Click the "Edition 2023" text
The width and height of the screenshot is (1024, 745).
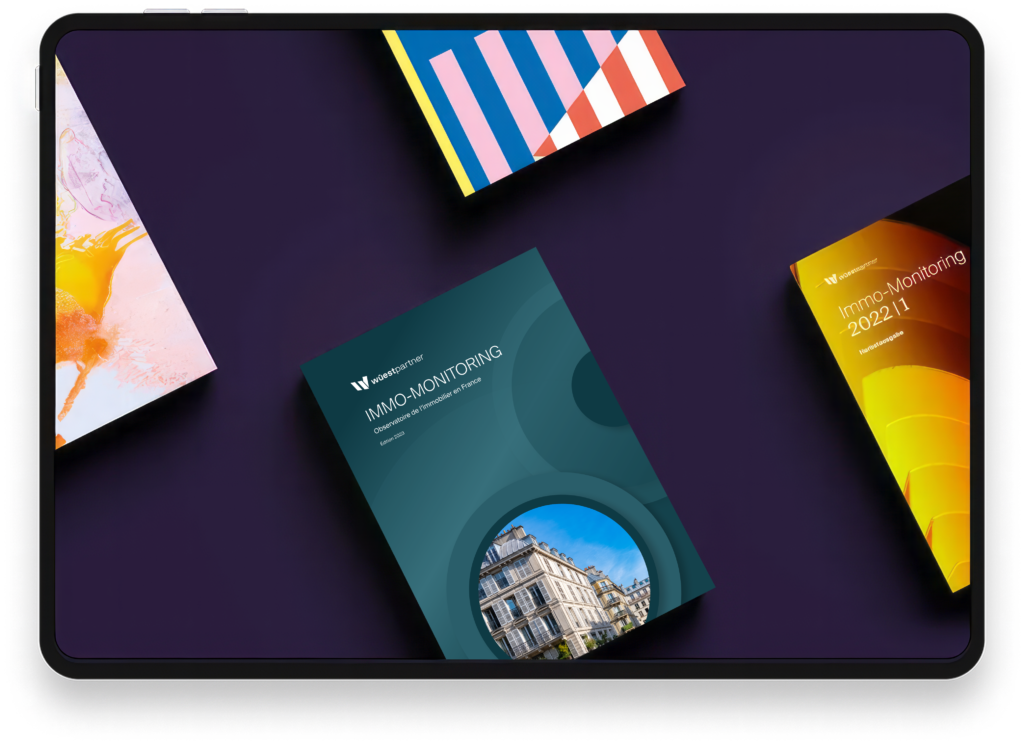point(392,438)
